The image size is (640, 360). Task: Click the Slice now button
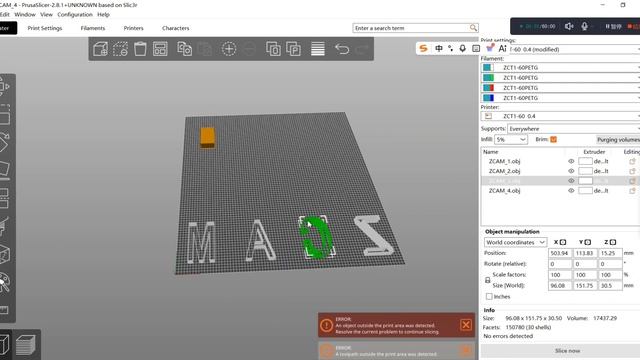(x=567, y=351)
